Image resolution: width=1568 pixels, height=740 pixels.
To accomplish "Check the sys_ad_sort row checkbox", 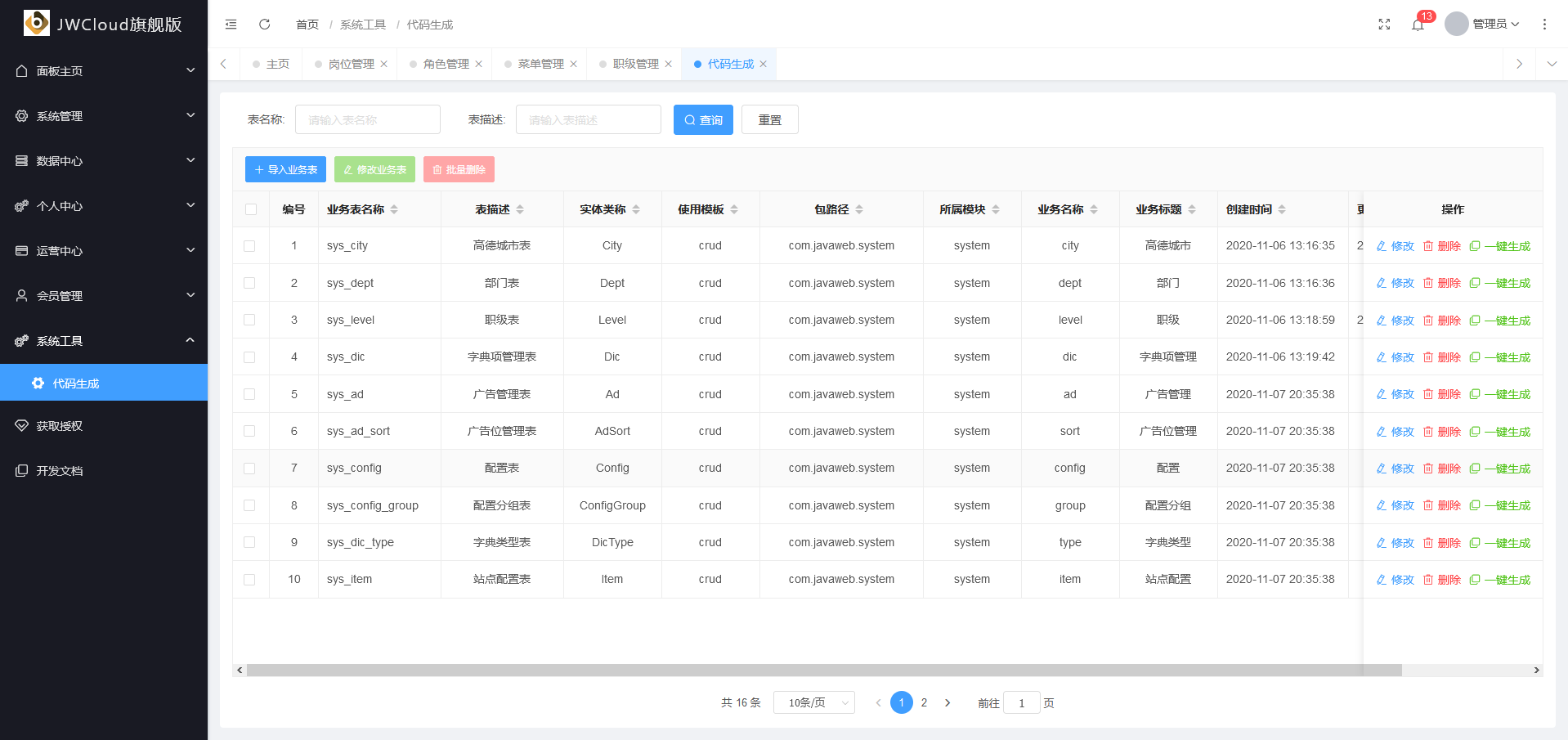I will (249, 431).
